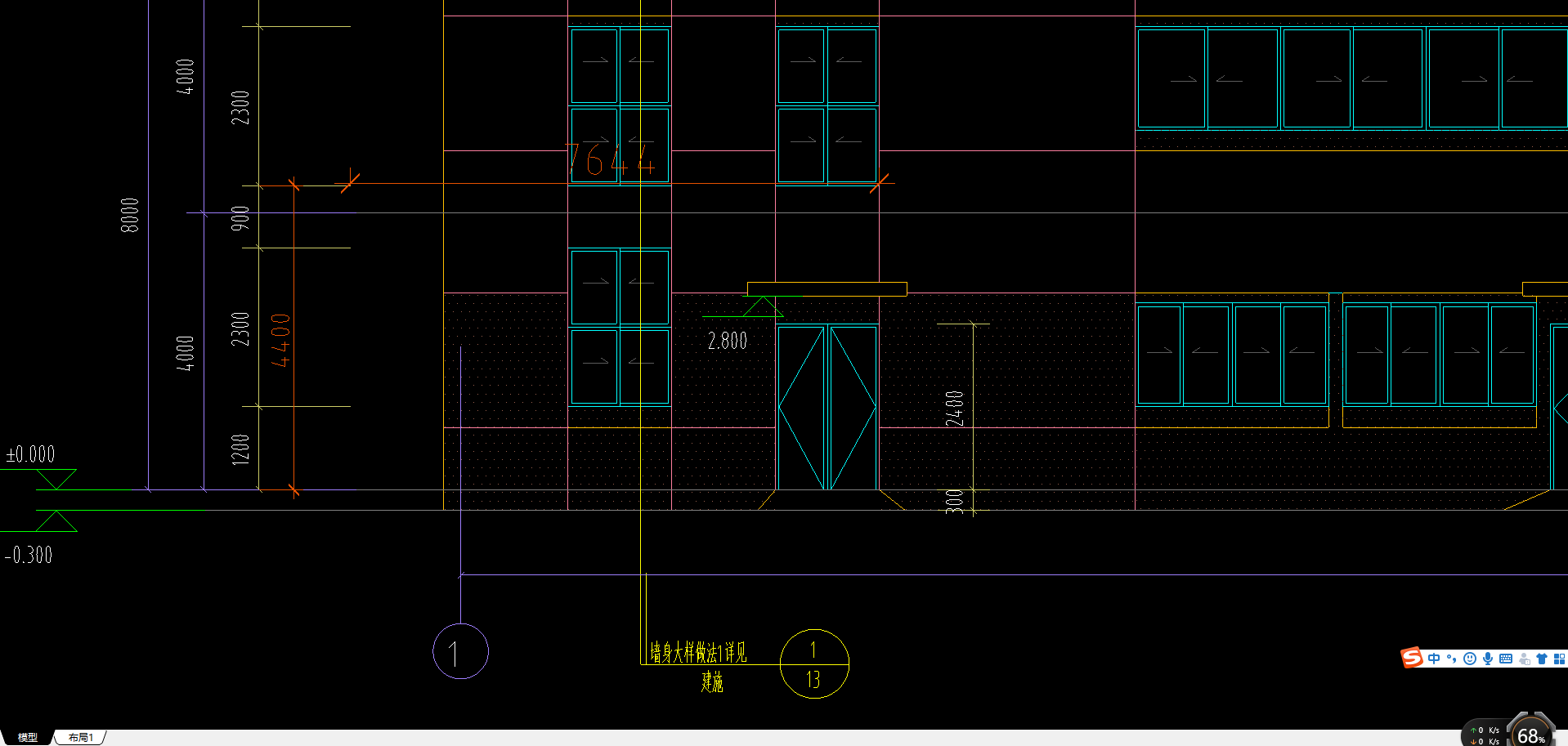Click the Sogou input method logo
Viewport: 1568px width, 746px height.
point(1412,658)
